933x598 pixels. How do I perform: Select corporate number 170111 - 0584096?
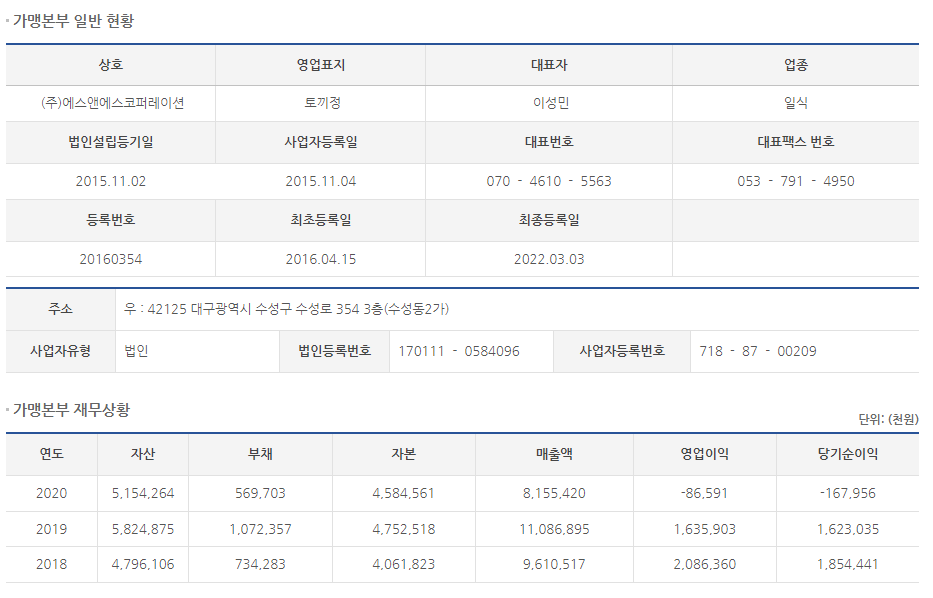click(459, 351)
